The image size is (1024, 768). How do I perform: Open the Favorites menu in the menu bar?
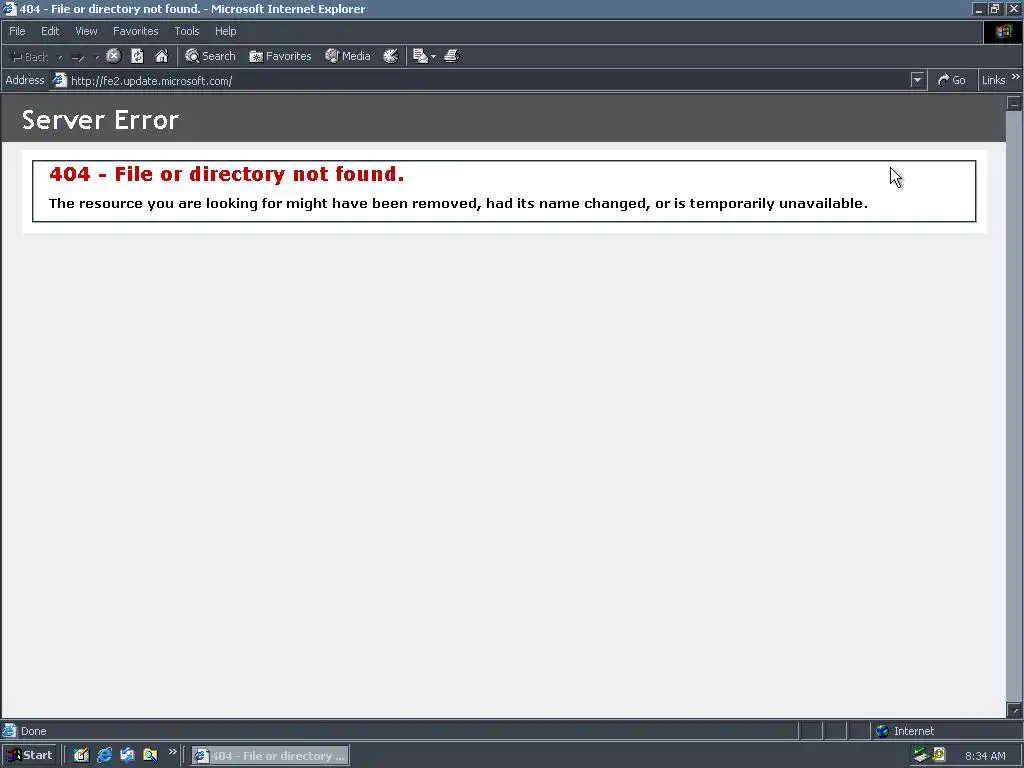135,31
